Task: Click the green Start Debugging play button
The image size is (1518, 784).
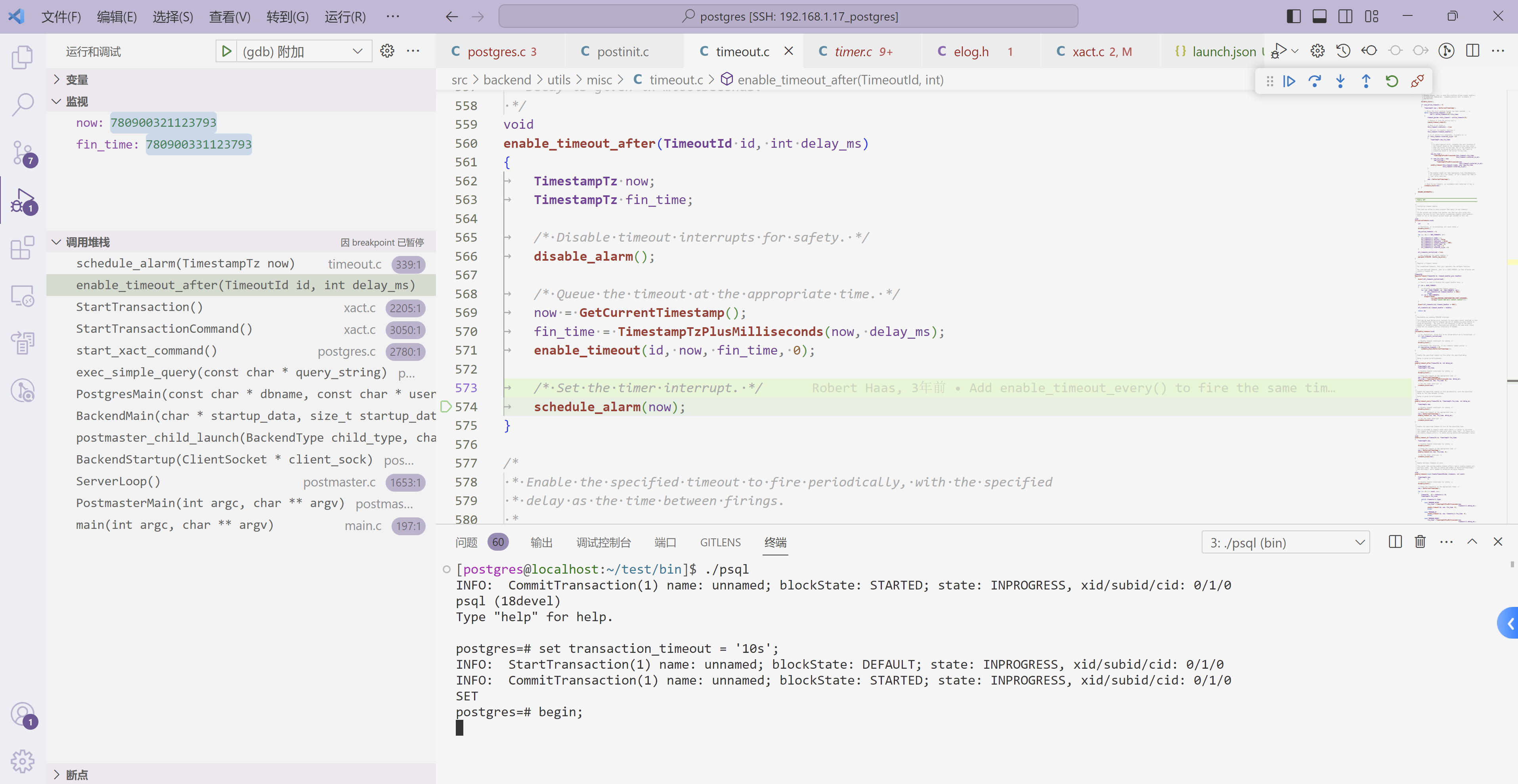Action: point(226,52)
